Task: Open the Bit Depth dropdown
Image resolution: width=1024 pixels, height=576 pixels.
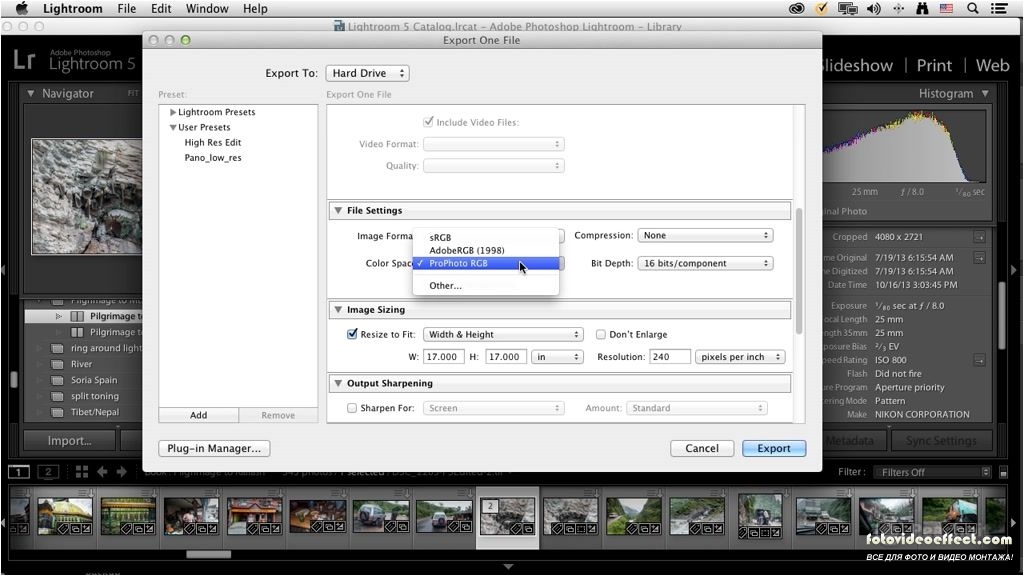Action: pyautogui.click(x=705, y=263)
